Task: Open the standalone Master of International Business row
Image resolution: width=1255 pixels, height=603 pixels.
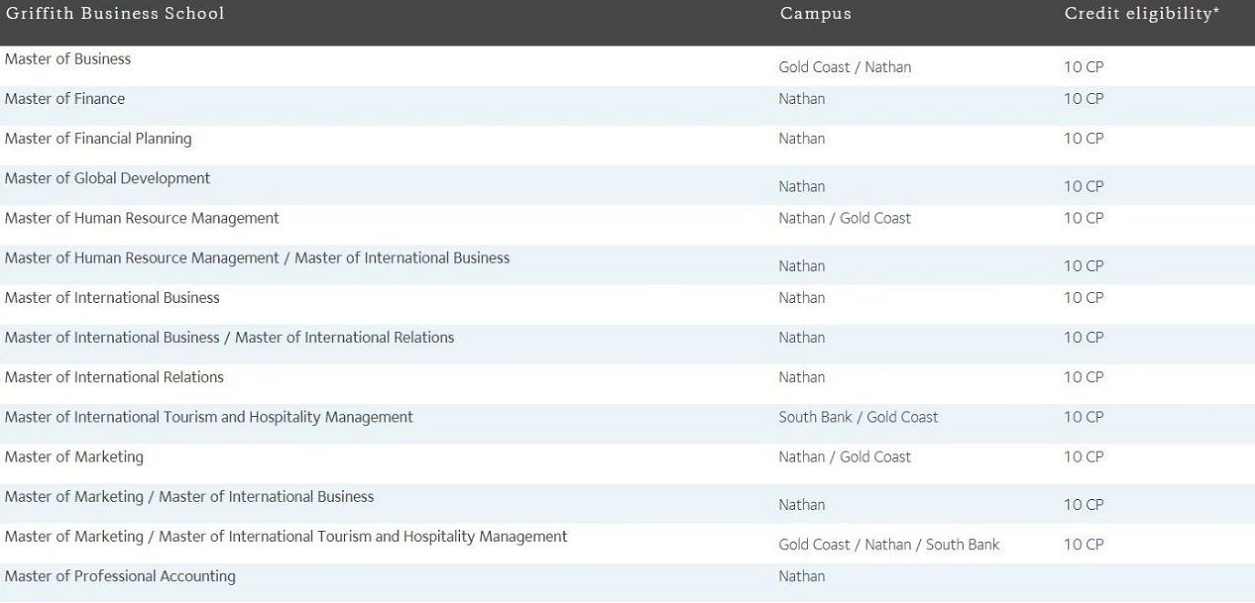Action: [112, 298]
